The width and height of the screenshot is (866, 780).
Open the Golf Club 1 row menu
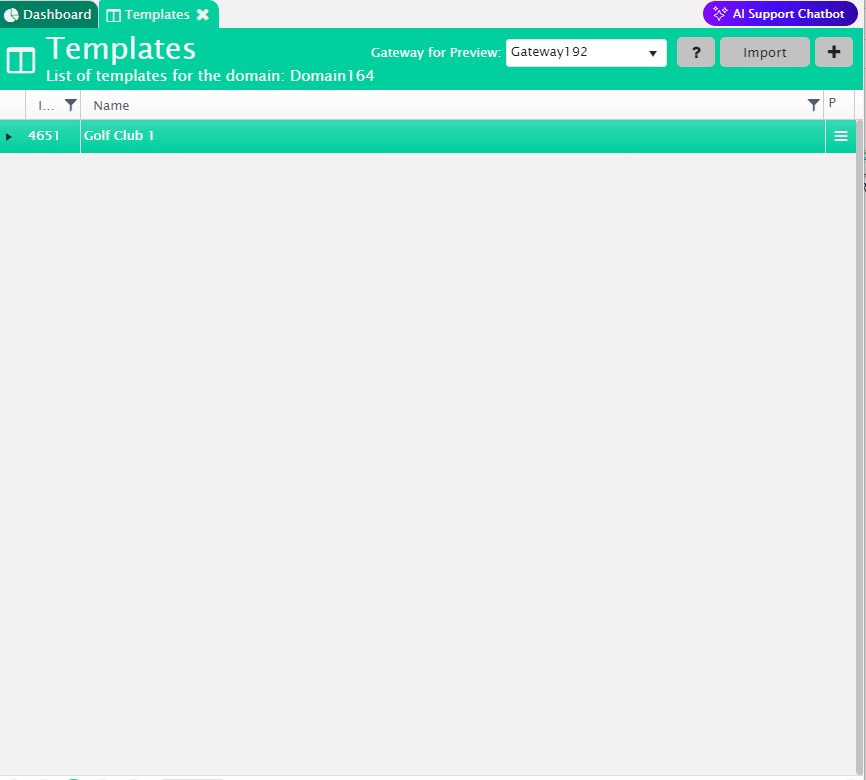click(x=841, y=136)
